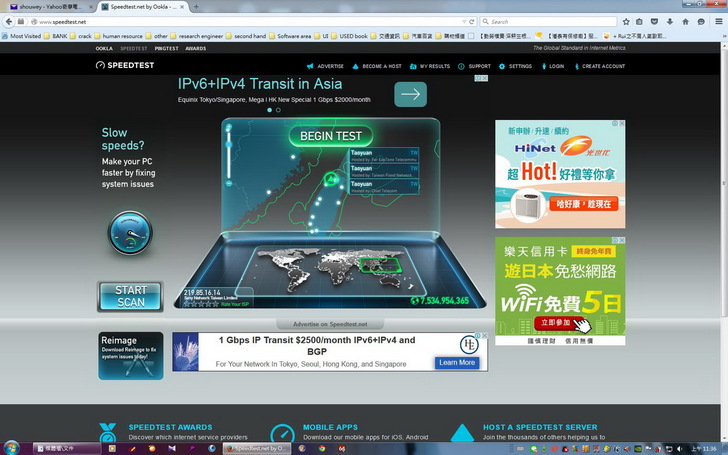This screenshot has width=728, height=455.
Task: Go to the Firefox home icon
Action: [685, 21]
